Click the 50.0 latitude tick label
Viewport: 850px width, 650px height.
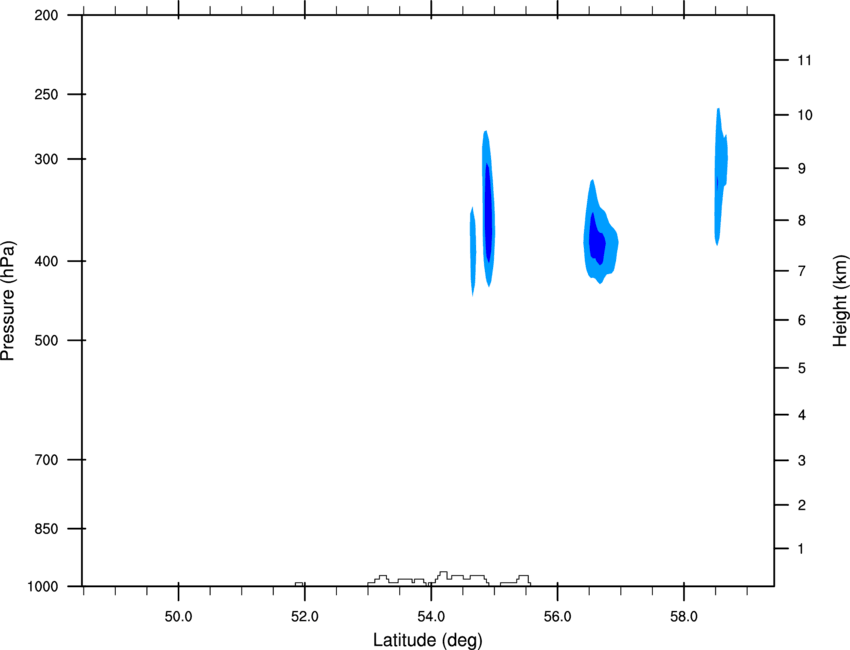(178, 617)
